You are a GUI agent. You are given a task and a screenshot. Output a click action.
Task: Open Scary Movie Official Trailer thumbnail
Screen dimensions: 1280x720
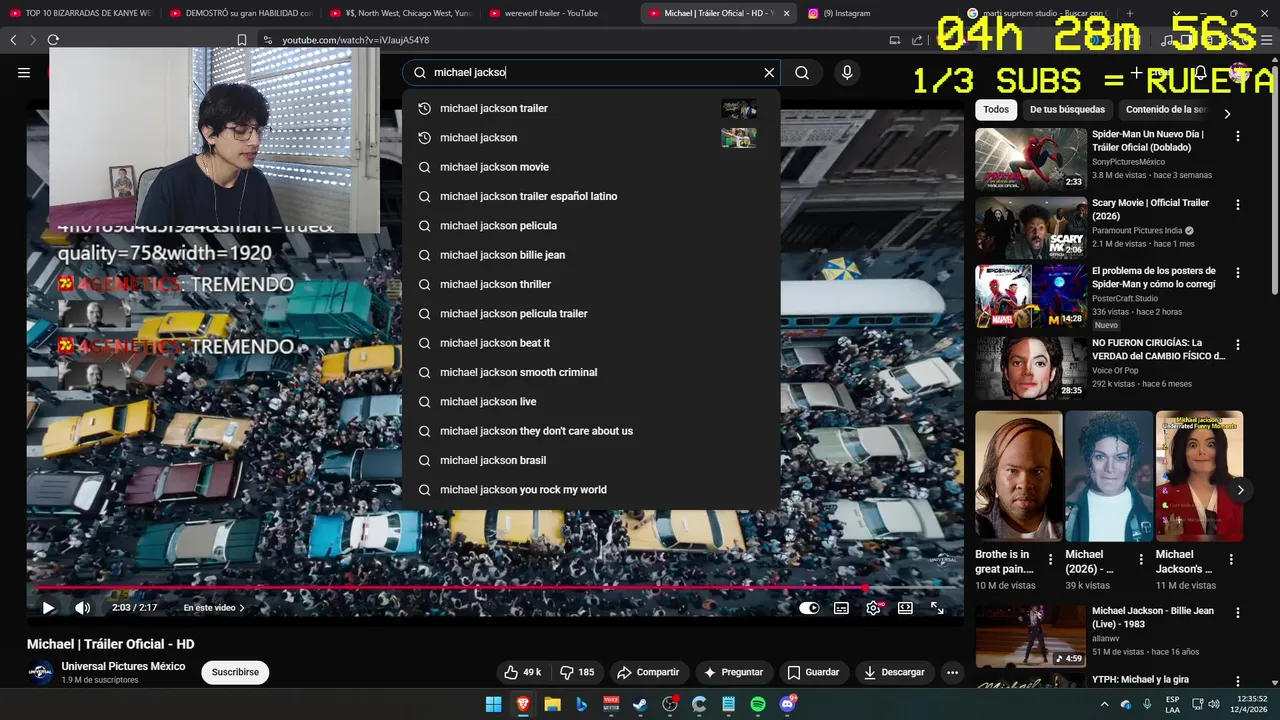click(1031, 228)
